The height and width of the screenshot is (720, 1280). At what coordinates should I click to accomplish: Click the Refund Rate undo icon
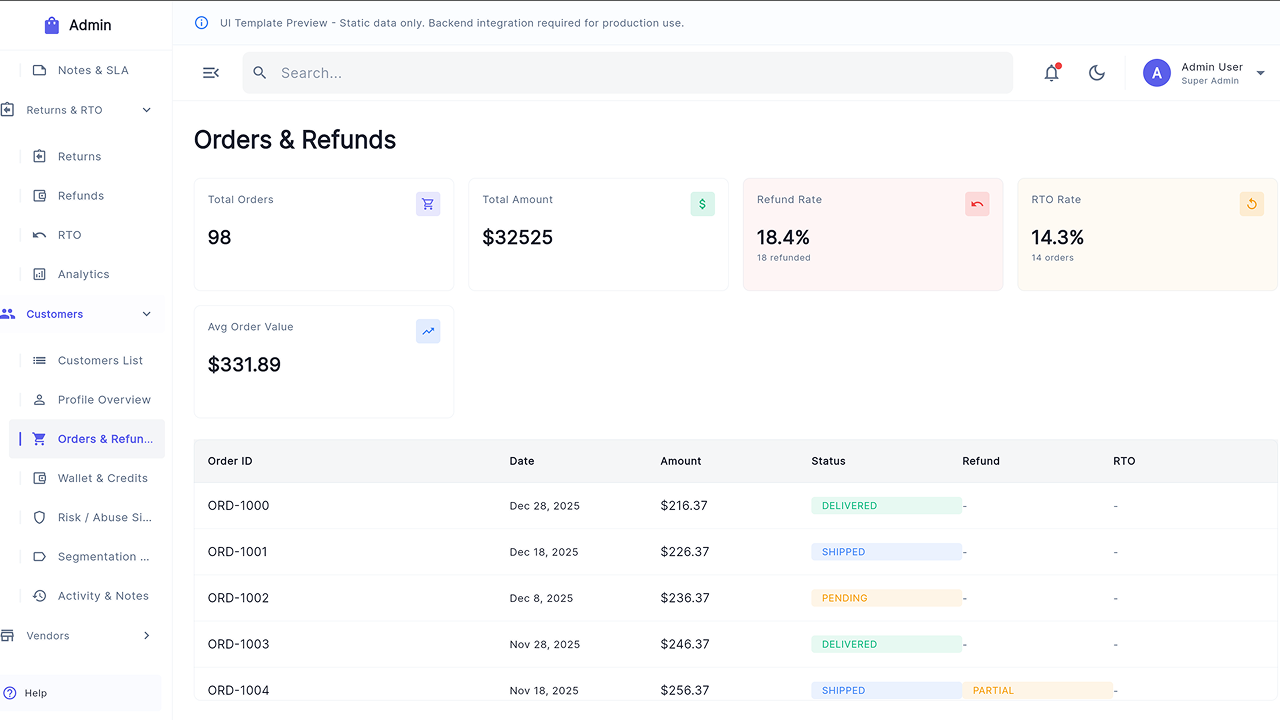pyautogui.click(x=977, y=204)
